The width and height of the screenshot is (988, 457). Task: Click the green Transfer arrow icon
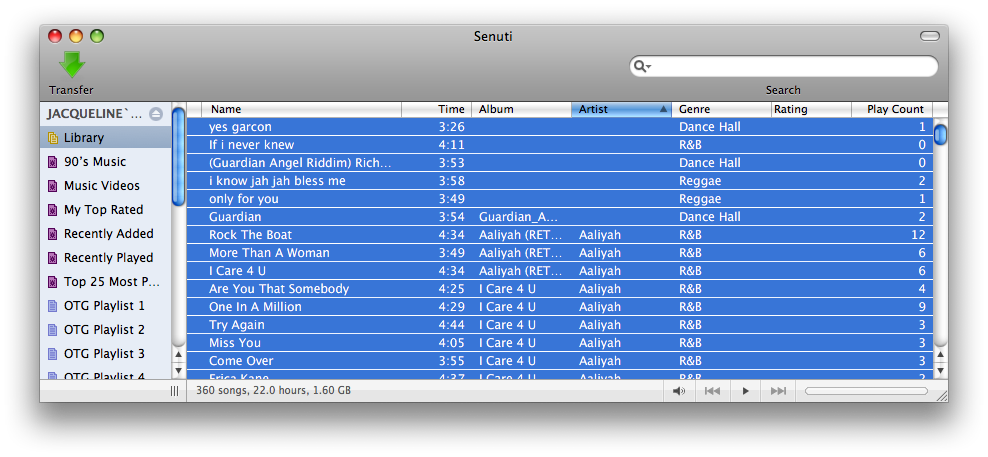(72, 65)
